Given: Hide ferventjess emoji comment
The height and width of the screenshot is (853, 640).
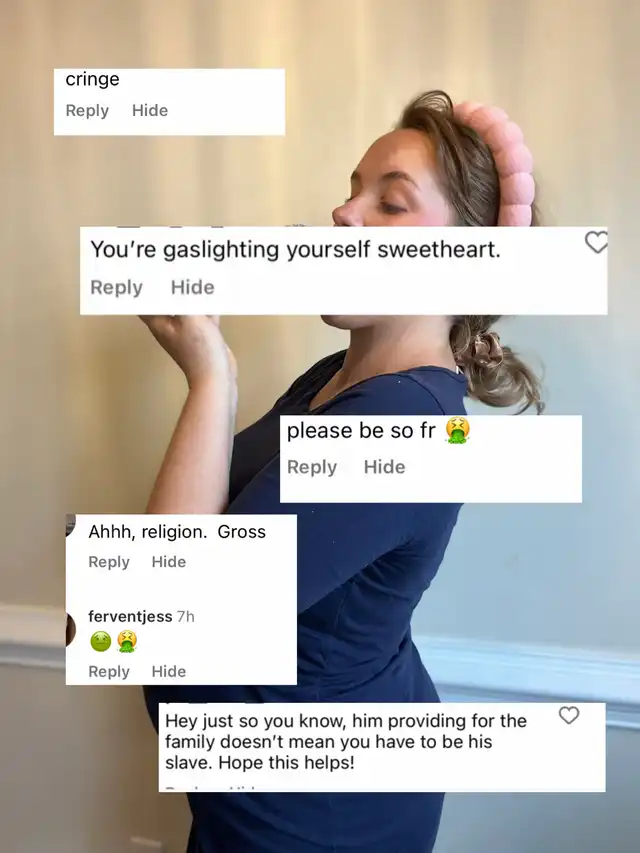Looking at the screenshot, I should (169, 671).
